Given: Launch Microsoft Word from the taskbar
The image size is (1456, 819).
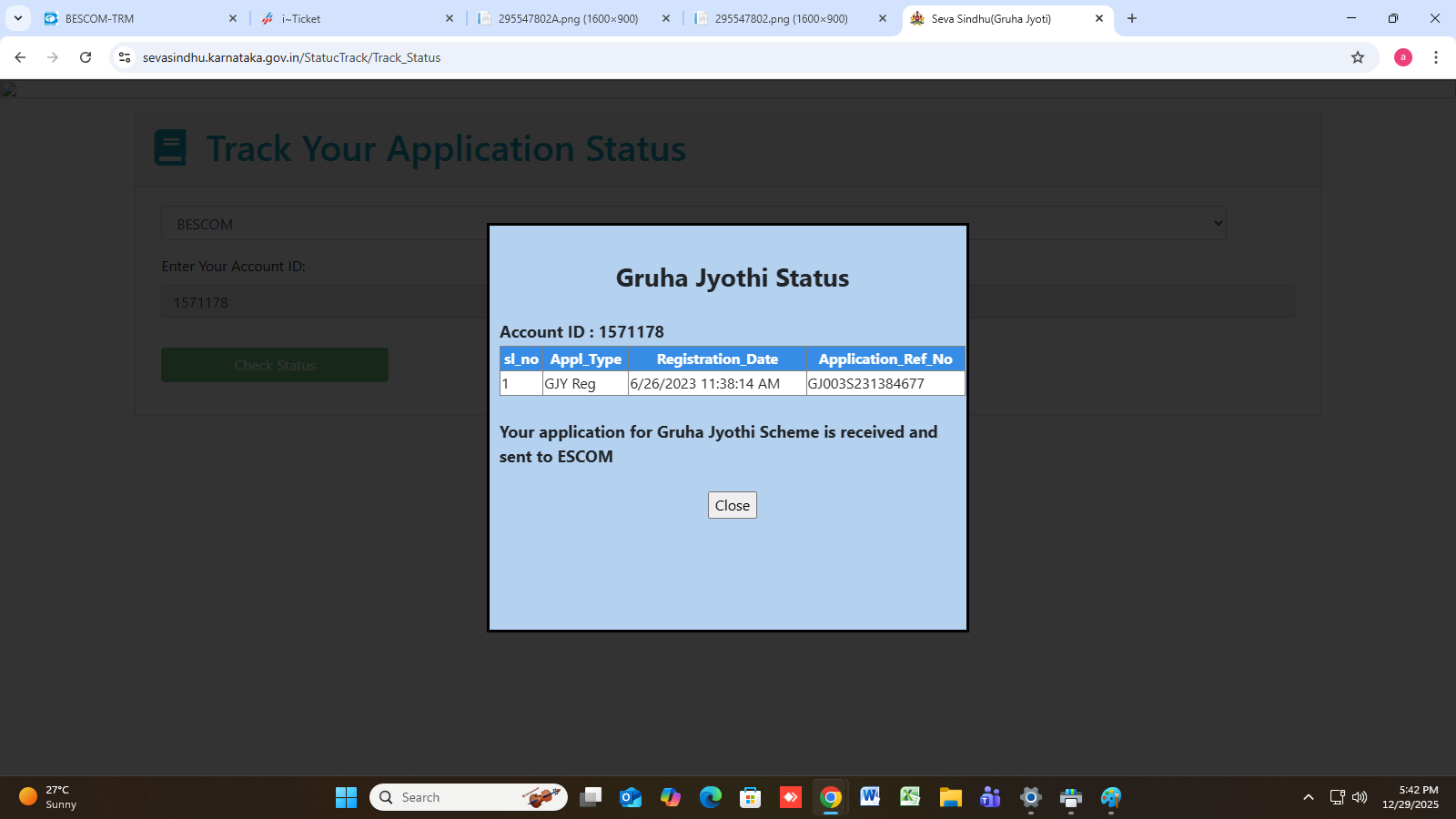Looking at the screenshot, I should (x=870, y=797).
